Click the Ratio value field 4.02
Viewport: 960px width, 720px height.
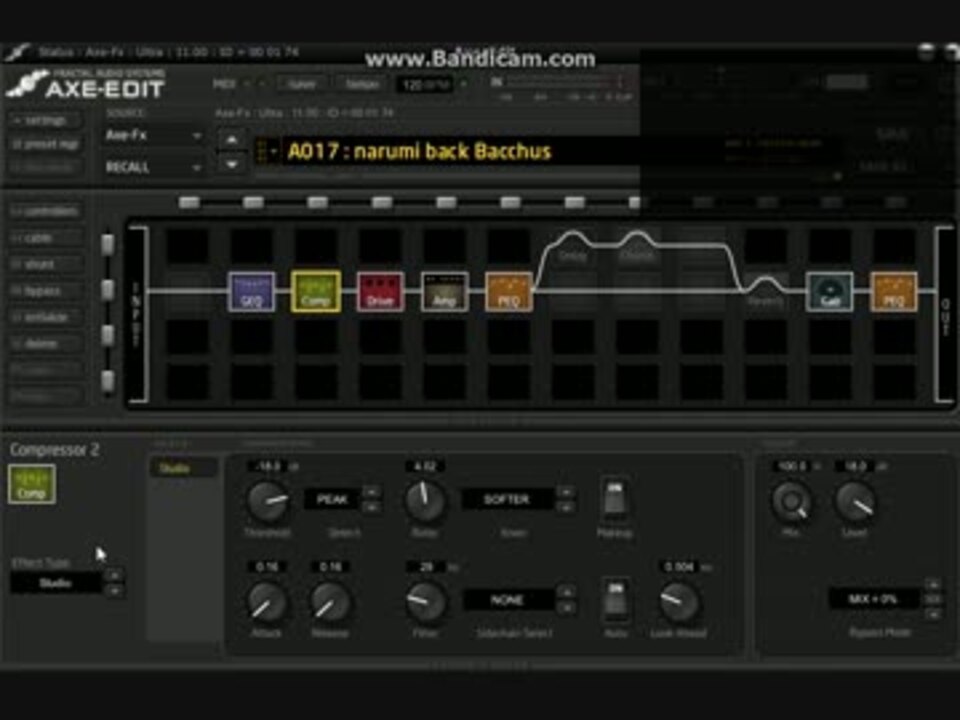pos(425,467)
